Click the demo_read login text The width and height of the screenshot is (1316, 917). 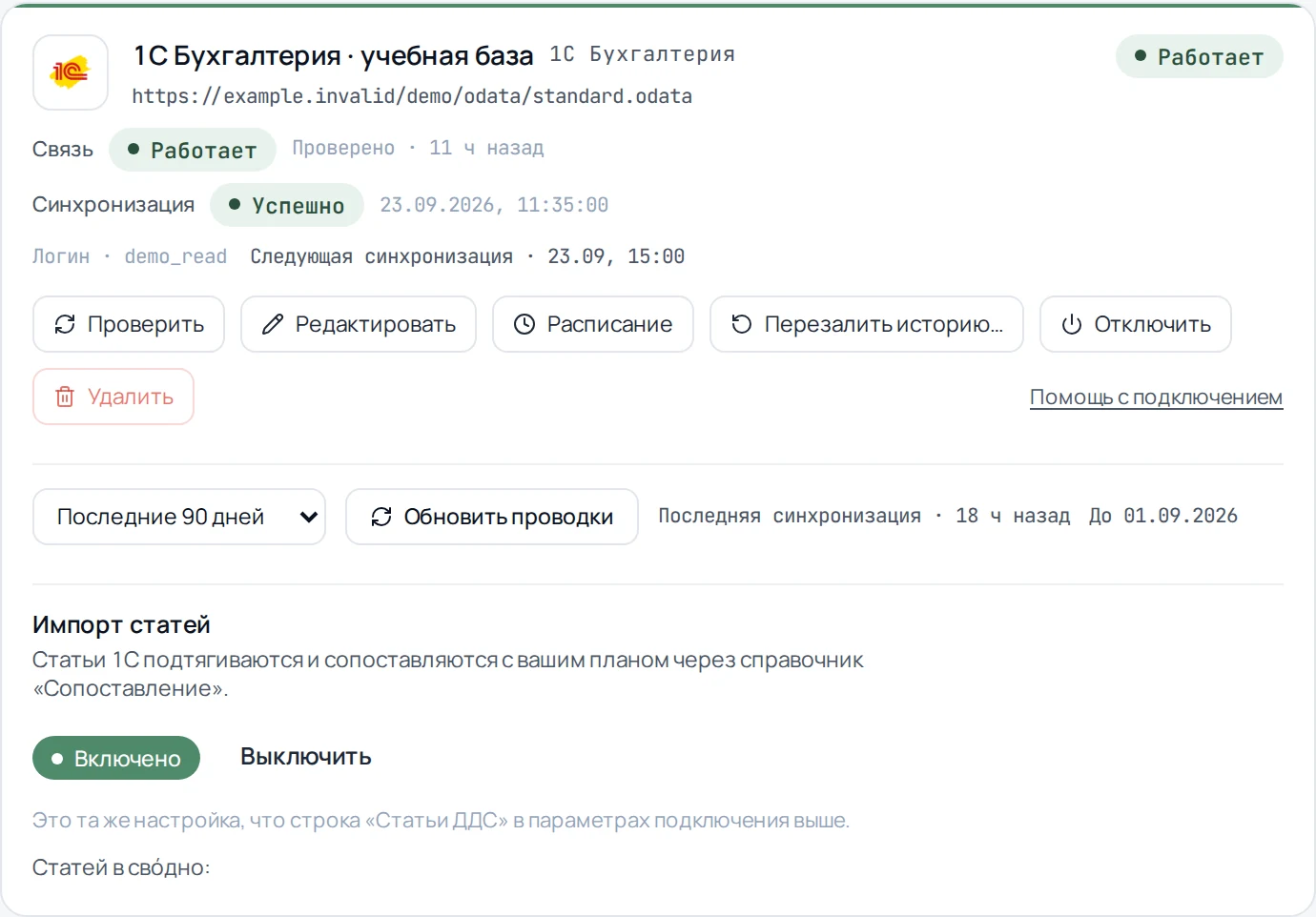tap(175, 256)
